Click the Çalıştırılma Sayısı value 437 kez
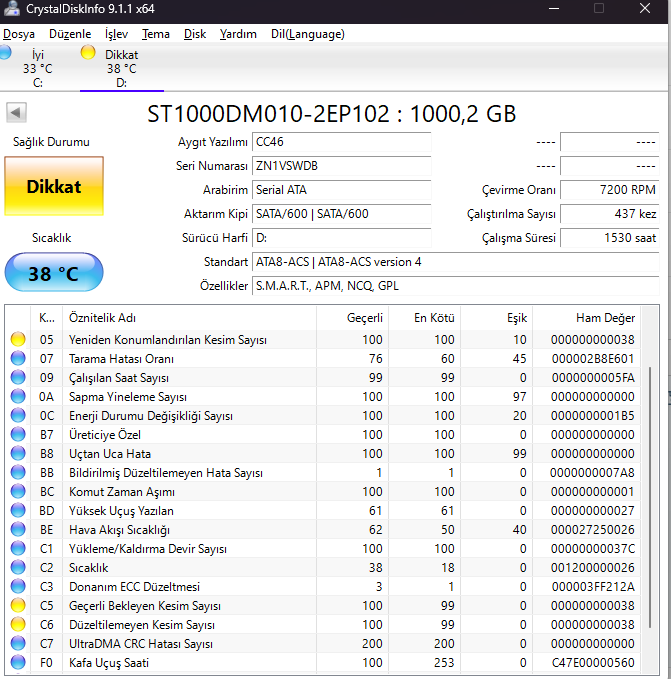This screenshot has height=679, width=671. (610, 214)
